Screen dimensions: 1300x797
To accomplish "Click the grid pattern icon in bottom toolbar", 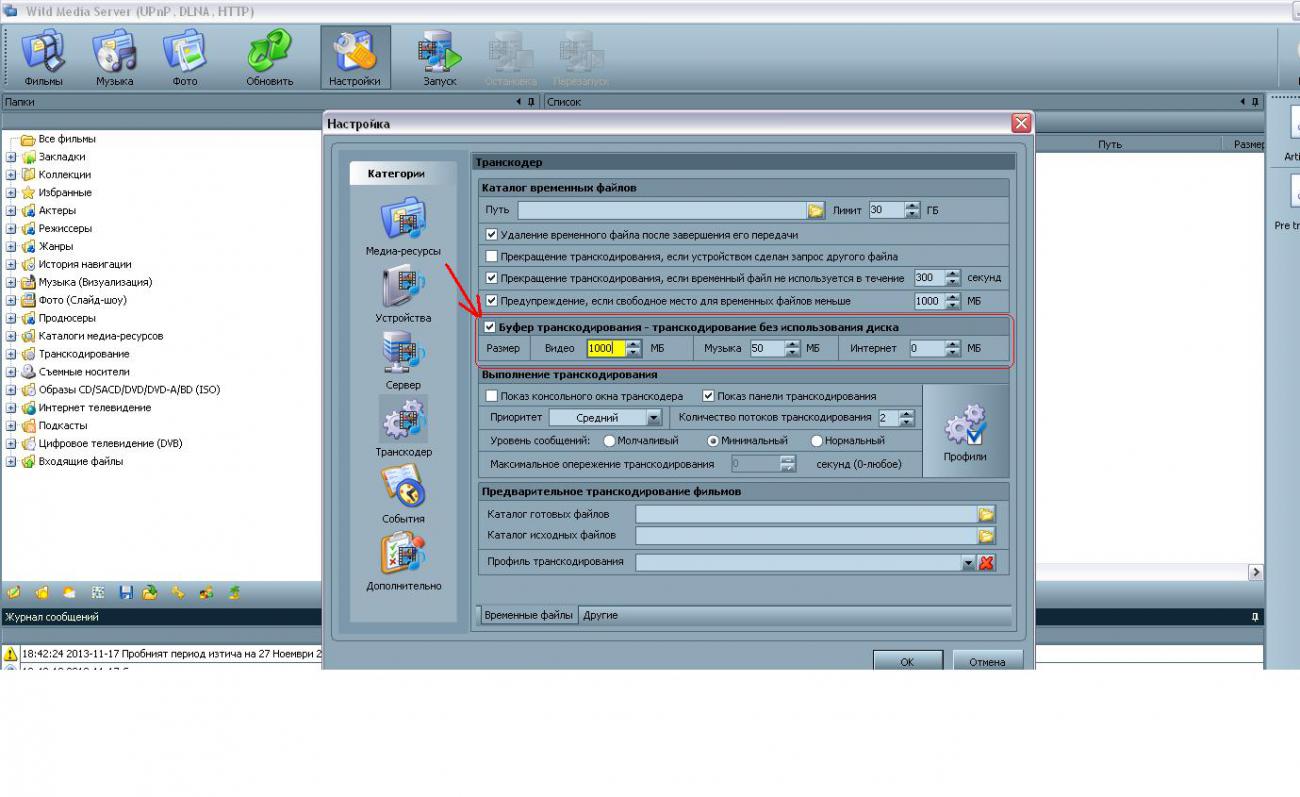I will coord(98,592).
